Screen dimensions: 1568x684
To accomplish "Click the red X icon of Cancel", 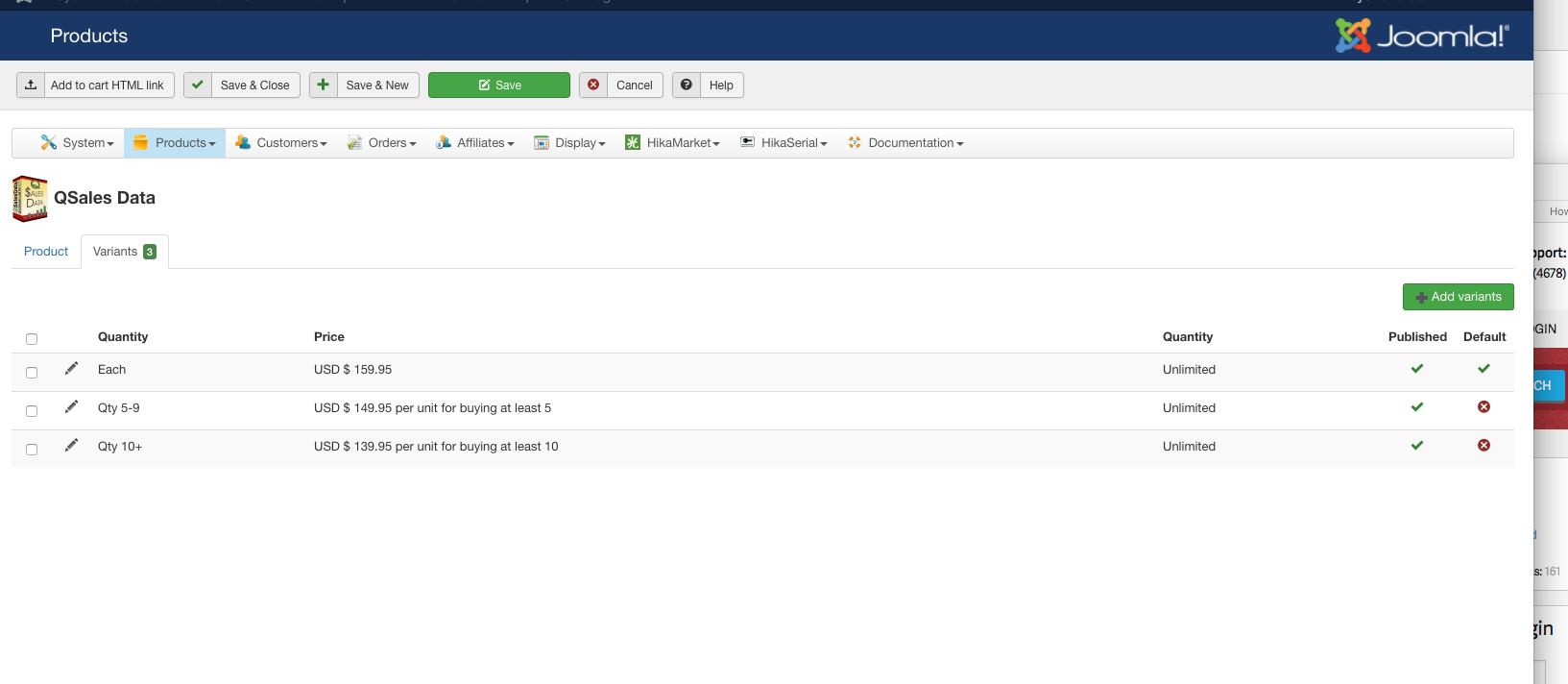I will (x=593, y=85).
